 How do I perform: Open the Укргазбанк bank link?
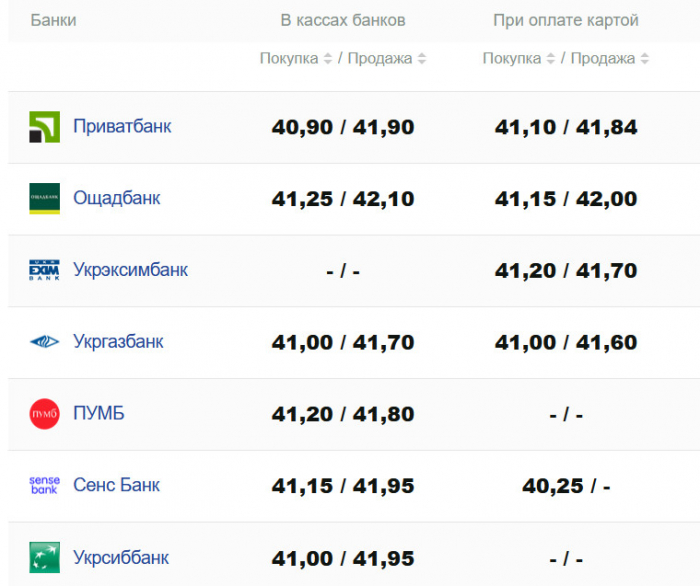coord(118,342)
